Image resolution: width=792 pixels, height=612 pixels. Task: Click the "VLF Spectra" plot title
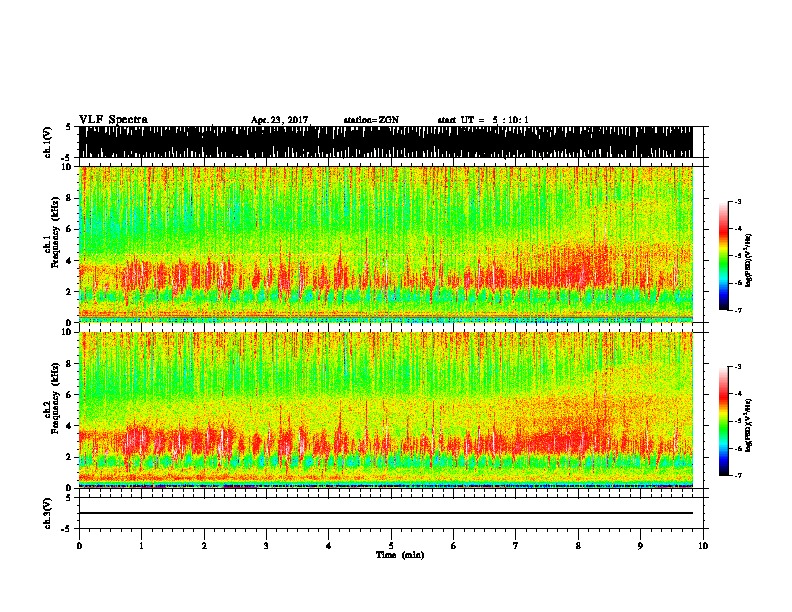point(114,120)
